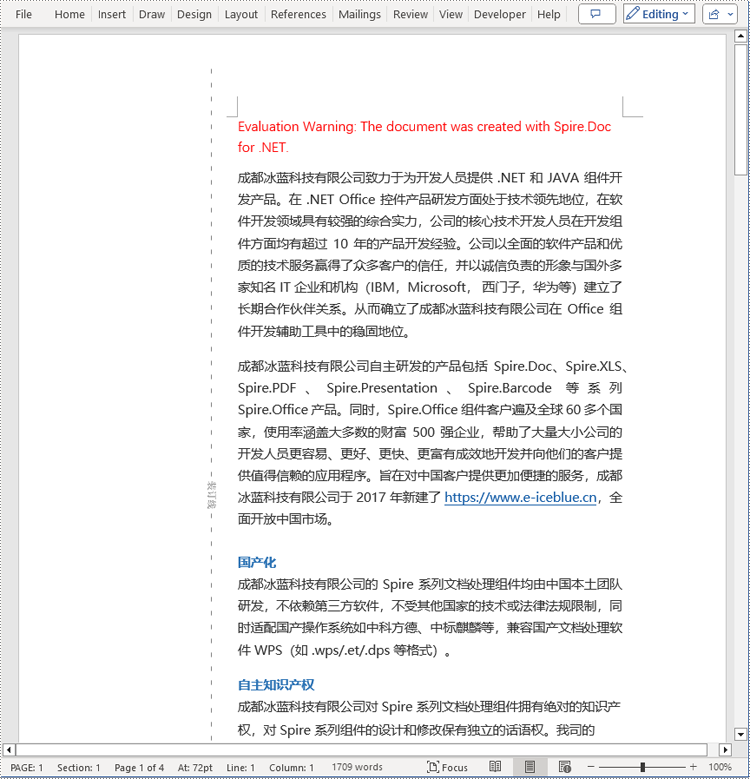Click the horizontal scrollbar track
750x779 pixels.
pyautogui.click(x=362, y=749)
